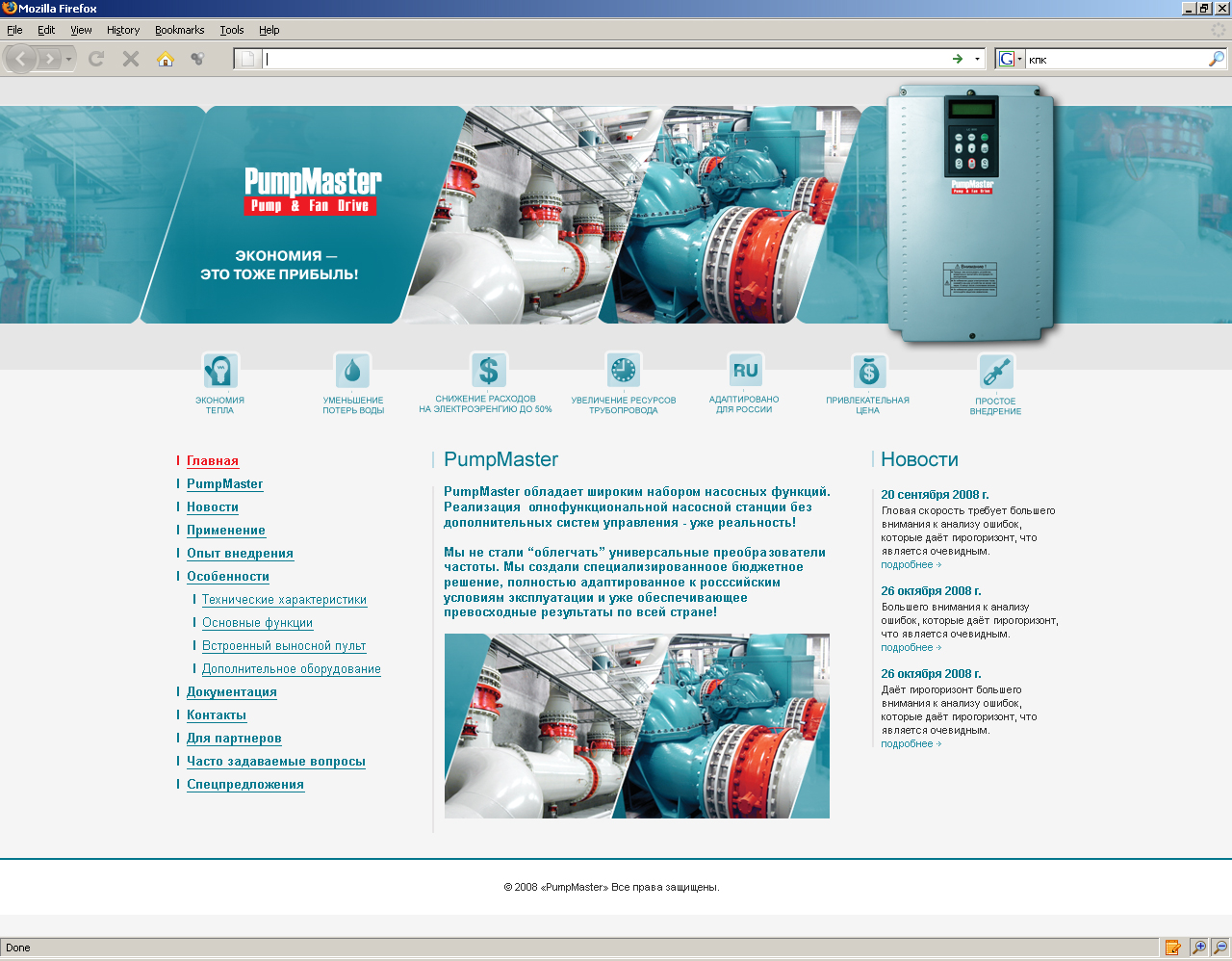This screenshot has height=961, width=1232.
Task: Click the money bag 'Привлекательная цена' icon
Action: [x=869, y=371]
